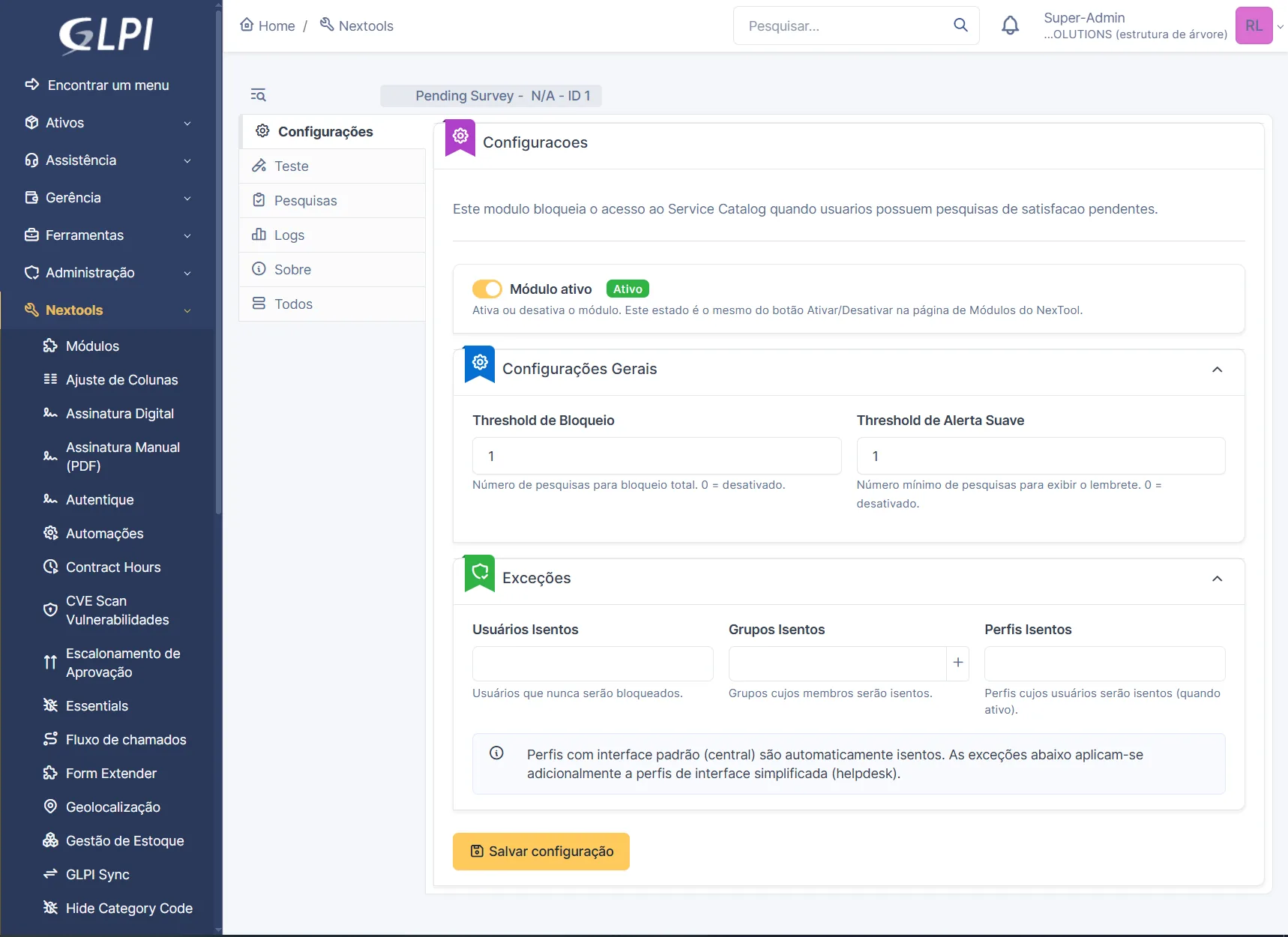
Task: Expand the Administração menu
Action: (x=106, y=273)
